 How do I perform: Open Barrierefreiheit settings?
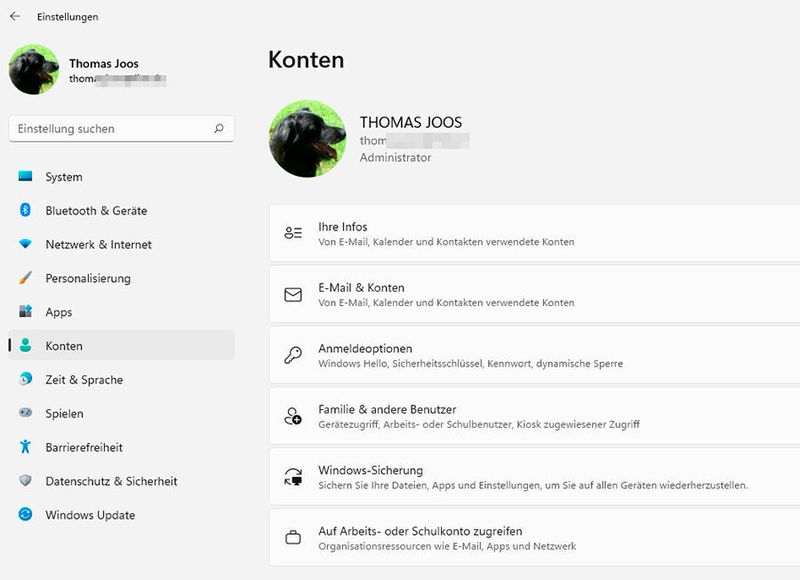coord(121,447)
